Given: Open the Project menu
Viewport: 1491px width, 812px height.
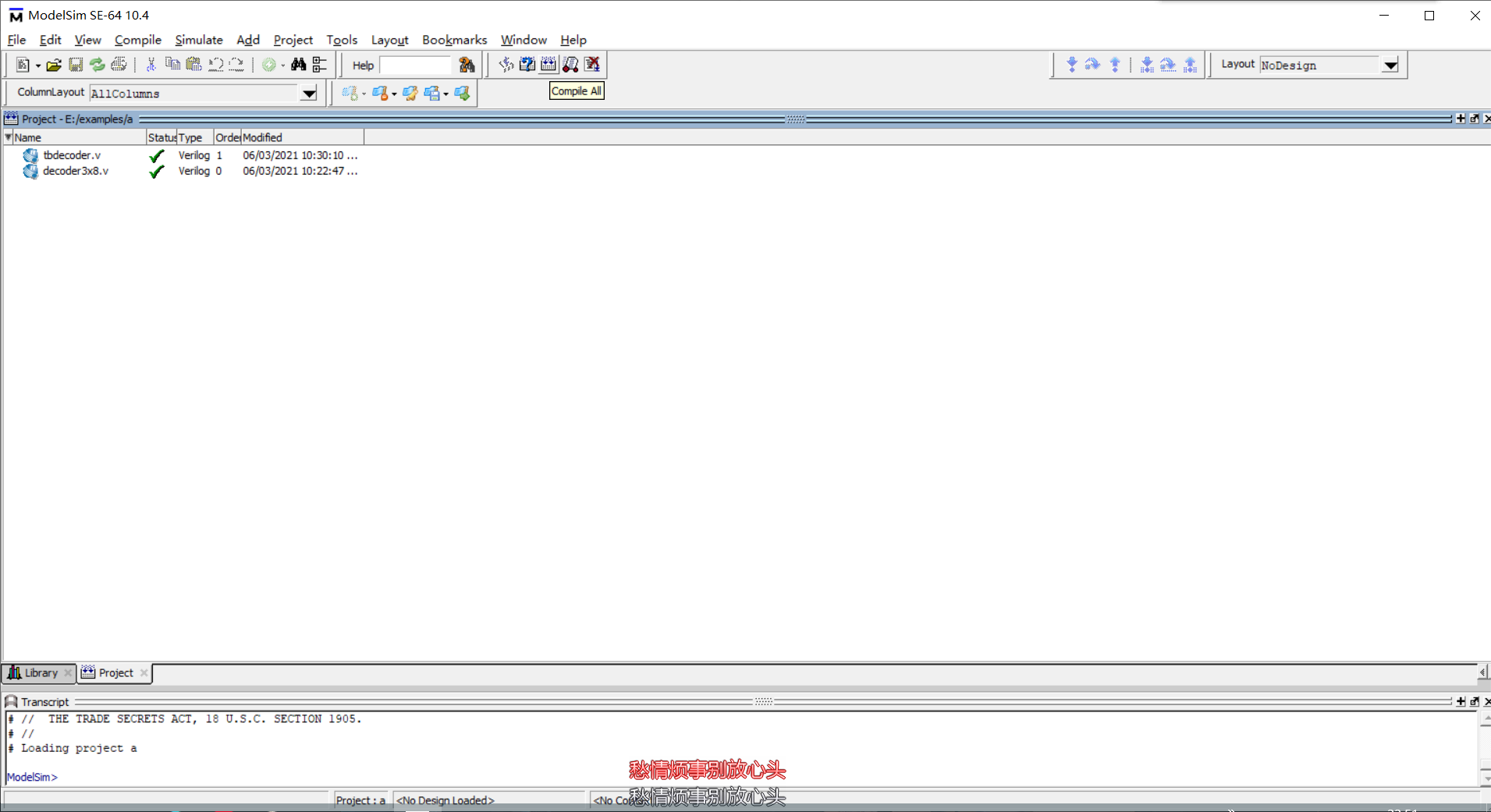Looking at the screenshot, I should [x=293, y=40].
